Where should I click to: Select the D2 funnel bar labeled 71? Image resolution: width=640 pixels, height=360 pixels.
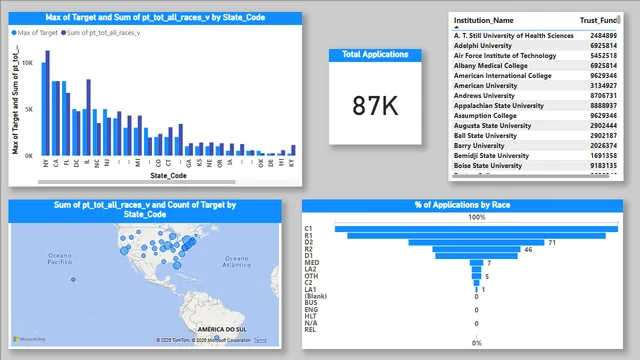pyautogui.click(x=476, y=242)
